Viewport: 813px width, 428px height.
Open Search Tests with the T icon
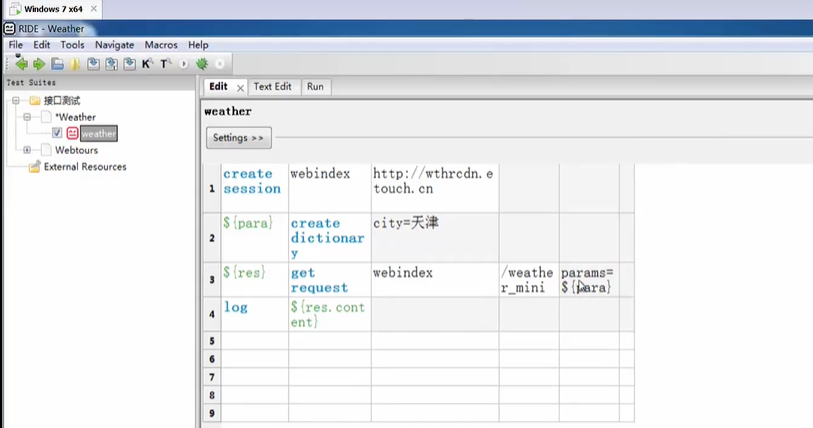coord(165,64)
